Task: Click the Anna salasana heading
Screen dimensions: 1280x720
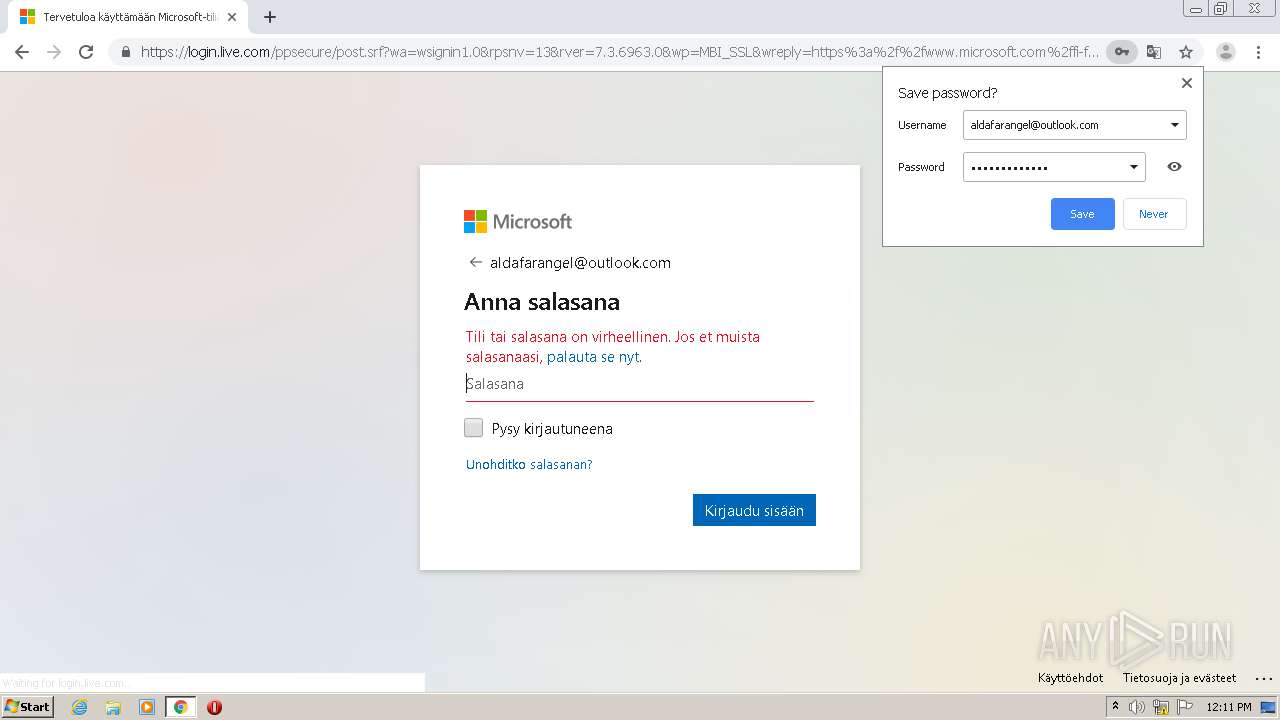Action: 542,302
